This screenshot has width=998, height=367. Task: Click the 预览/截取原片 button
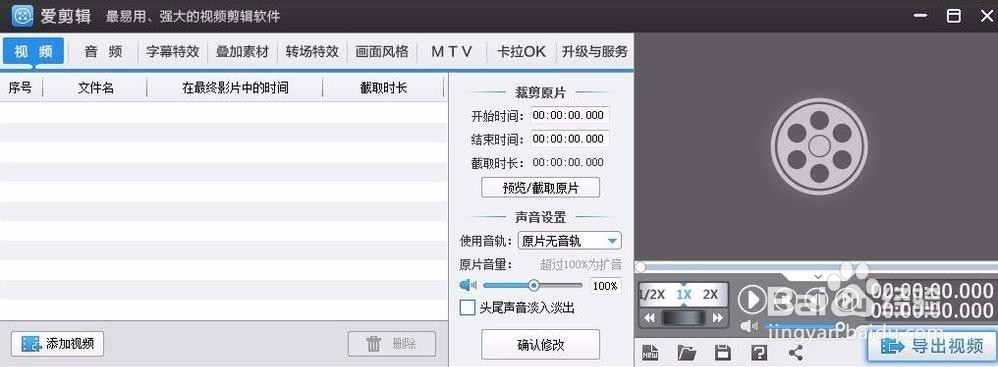coord(540,188)
